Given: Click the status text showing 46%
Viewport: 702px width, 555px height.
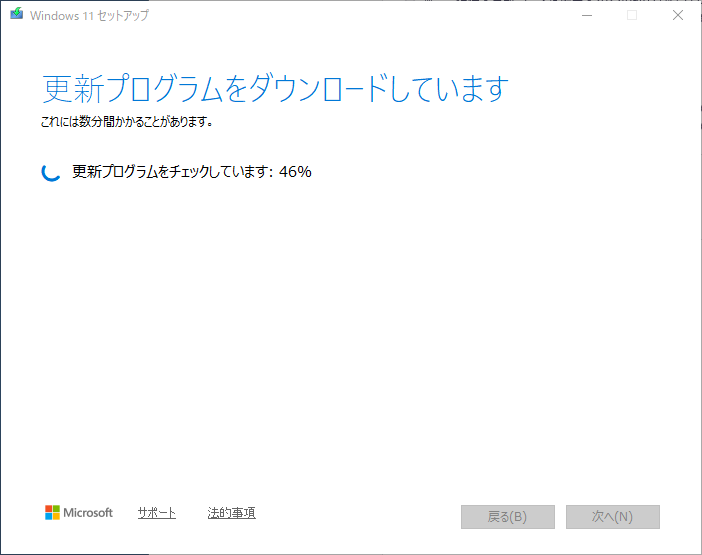Looking at the screenshot, I should point(192,171).
